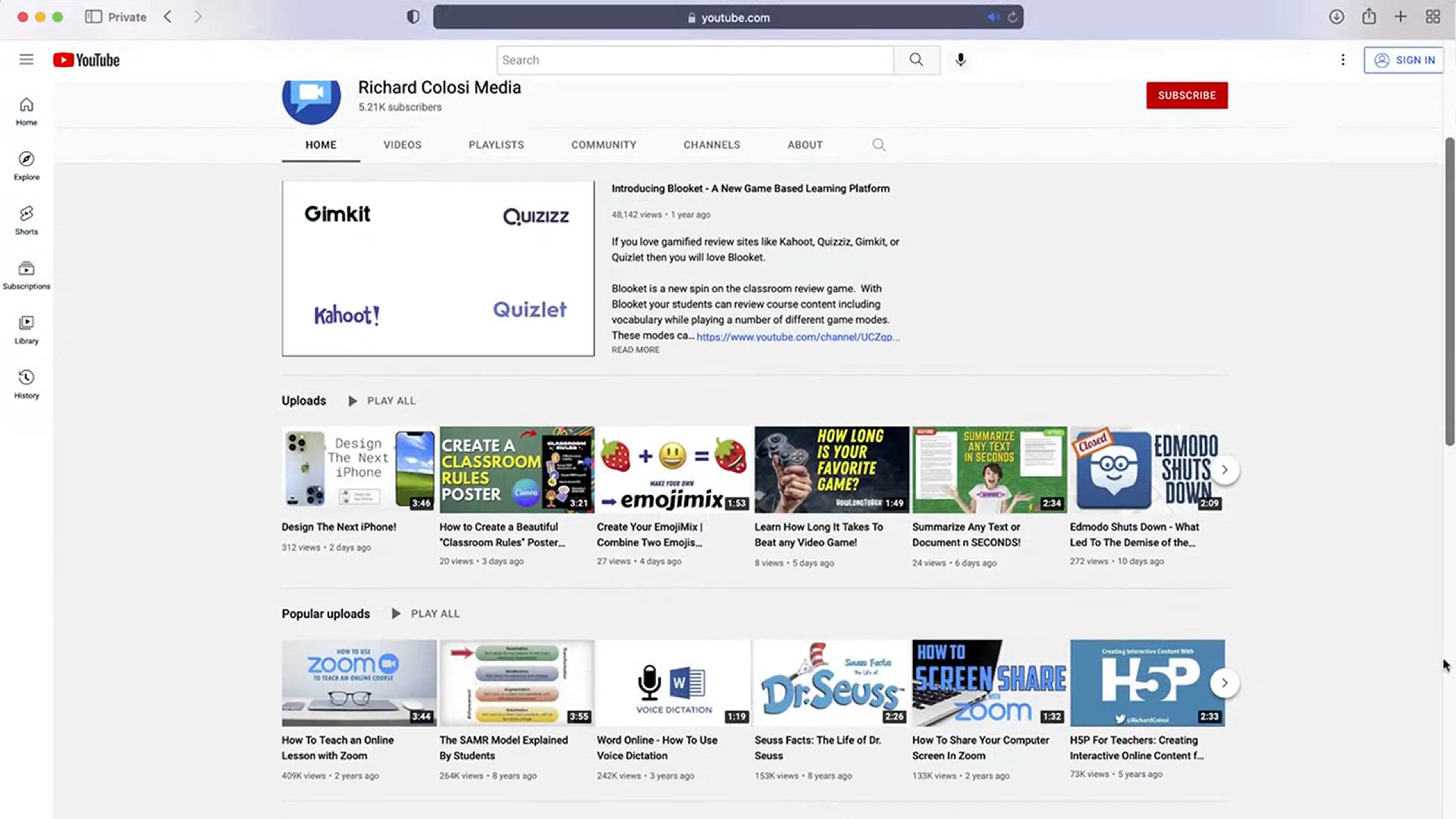Open the three-dot settings menu

1343,60
